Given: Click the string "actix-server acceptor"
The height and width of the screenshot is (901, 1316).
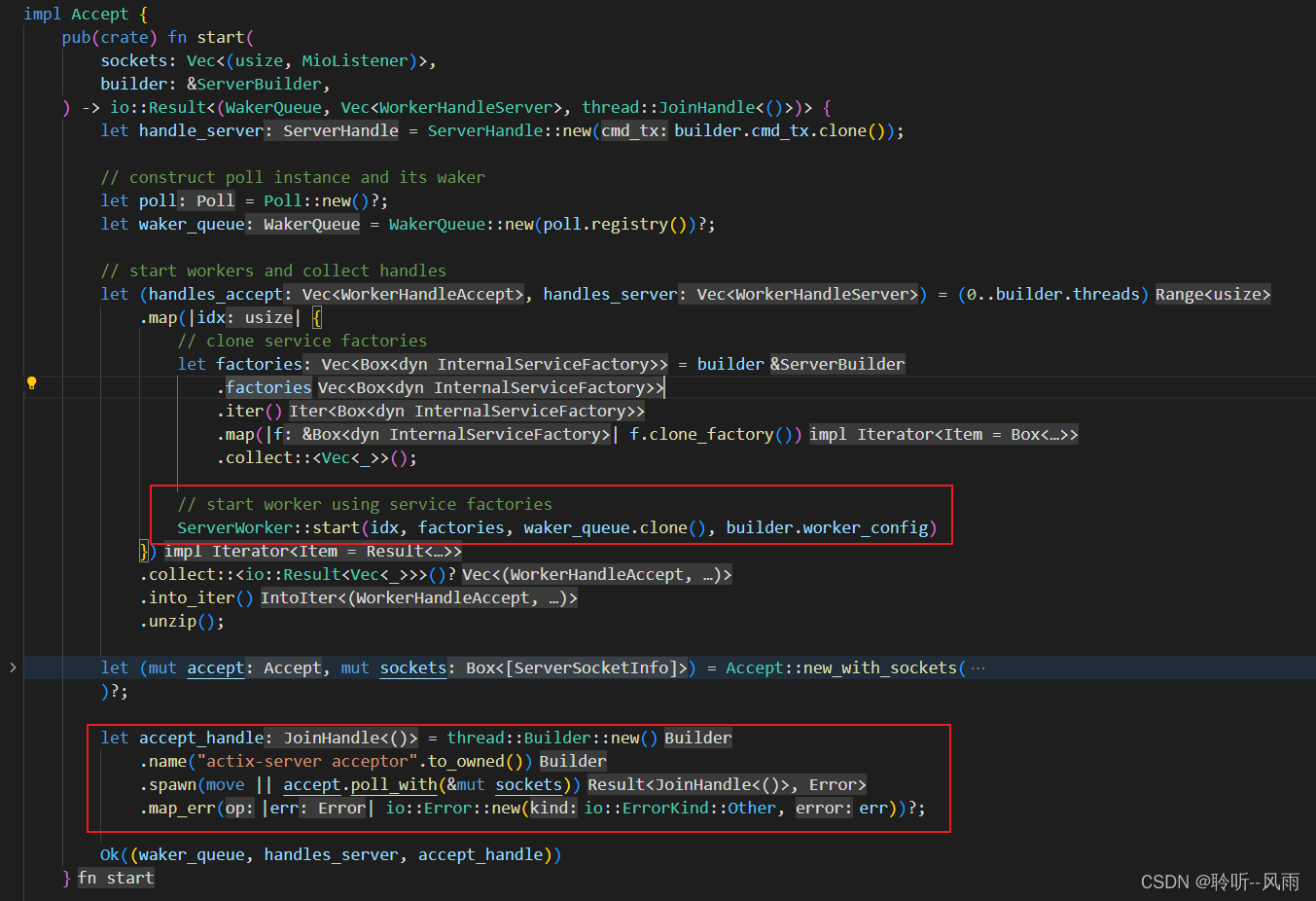Looking at the screenshot, I should pyautogui.click(x=307, y=761).
